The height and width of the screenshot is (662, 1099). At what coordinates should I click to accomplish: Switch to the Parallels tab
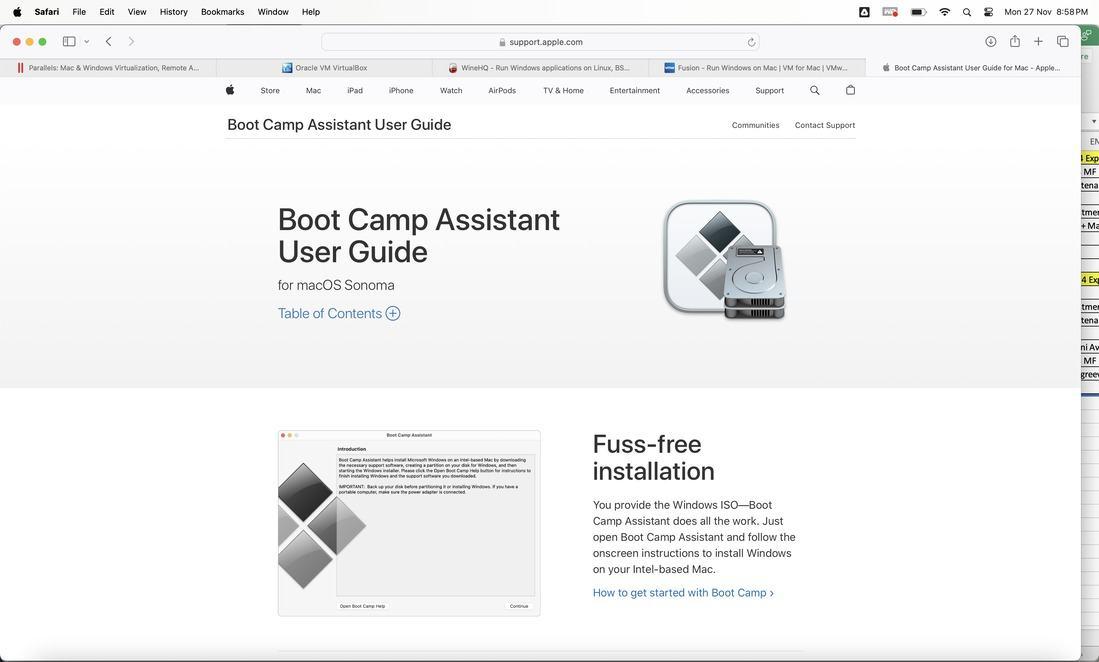click(109, 68)
